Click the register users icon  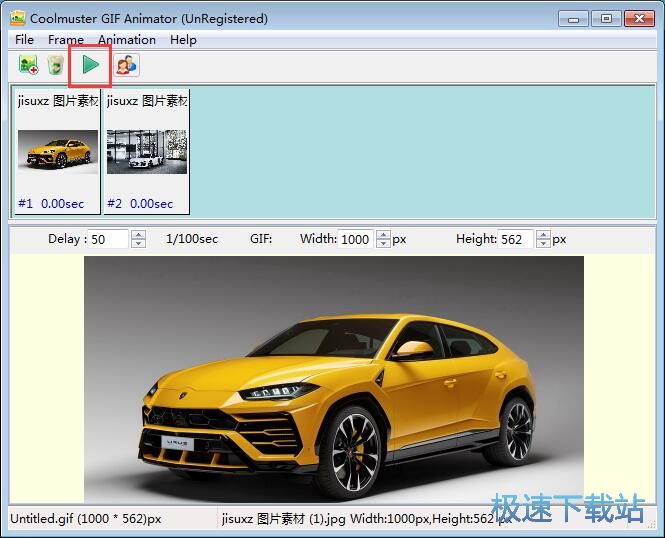pyautogui.click(x=126, y=66)
